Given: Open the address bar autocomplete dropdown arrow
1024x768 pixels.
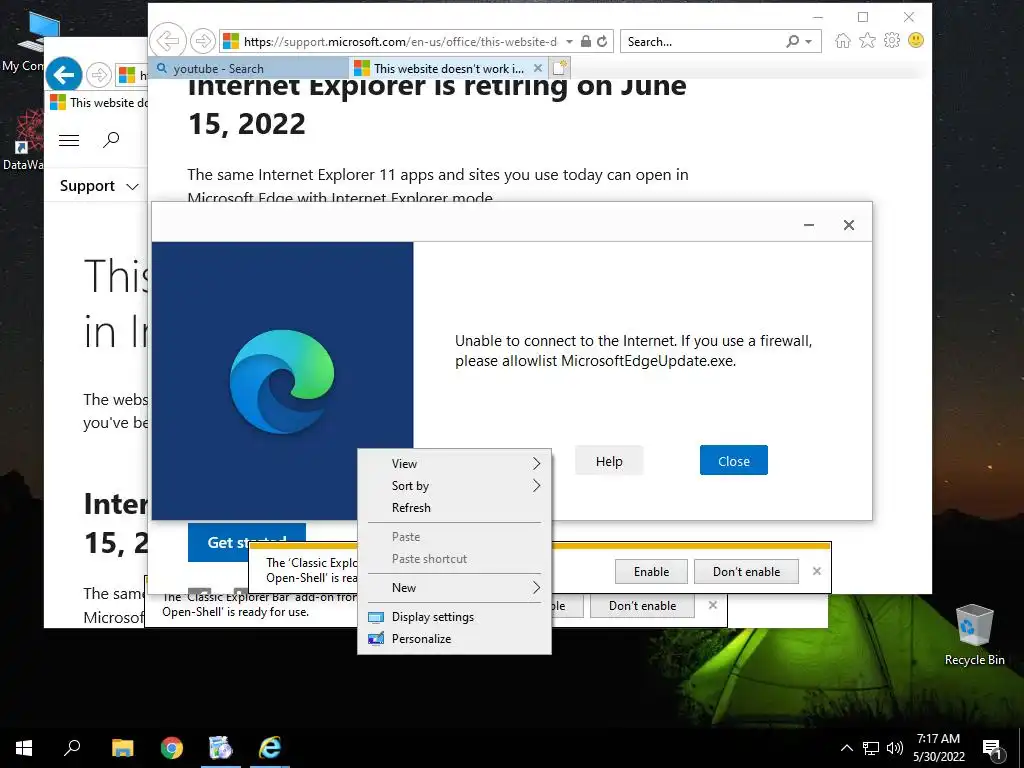Looking at the screenshot, I should point(569,41).
